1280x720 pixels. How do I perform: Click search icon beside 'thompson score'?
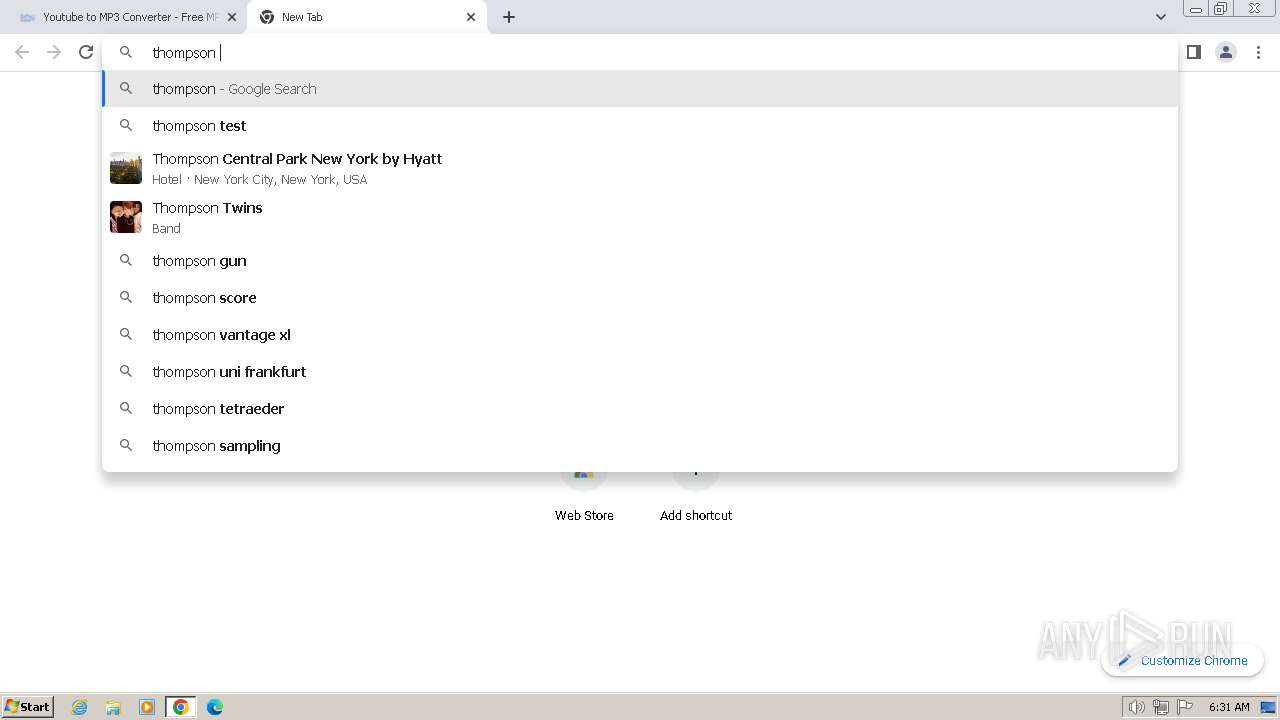click(126, 298)
